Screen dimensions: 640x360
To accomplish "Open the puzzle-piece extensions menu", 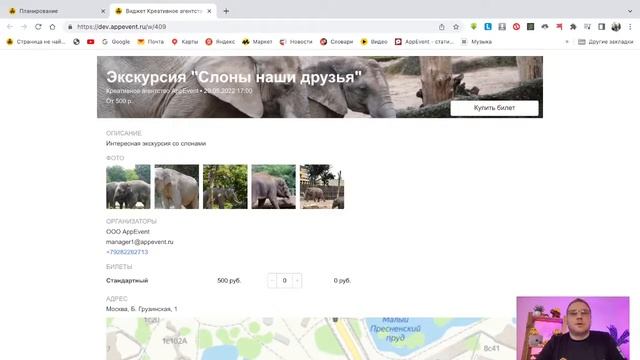I will click(573, 27).
